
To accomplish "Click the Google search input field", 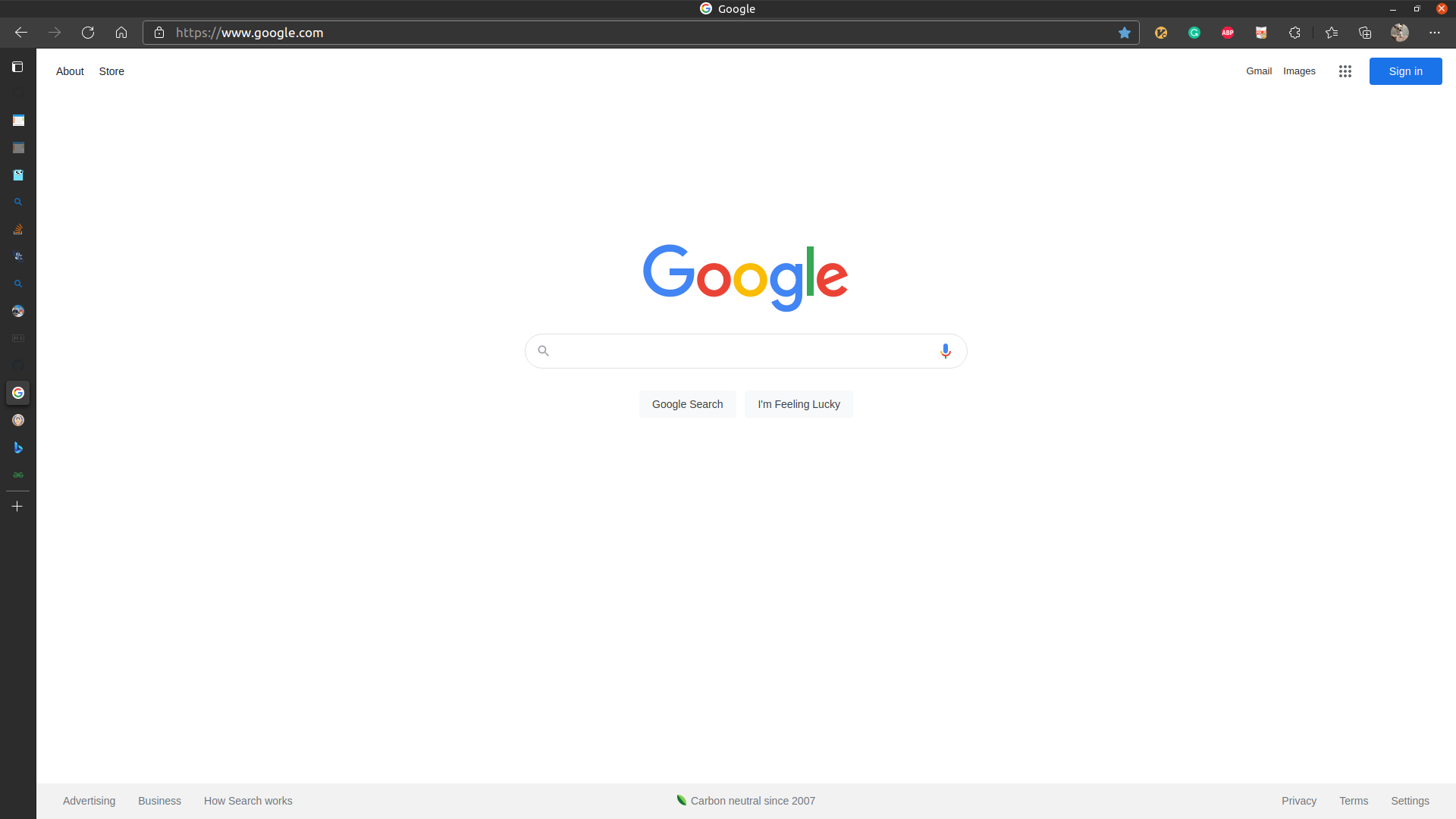I will pos(745,350).
